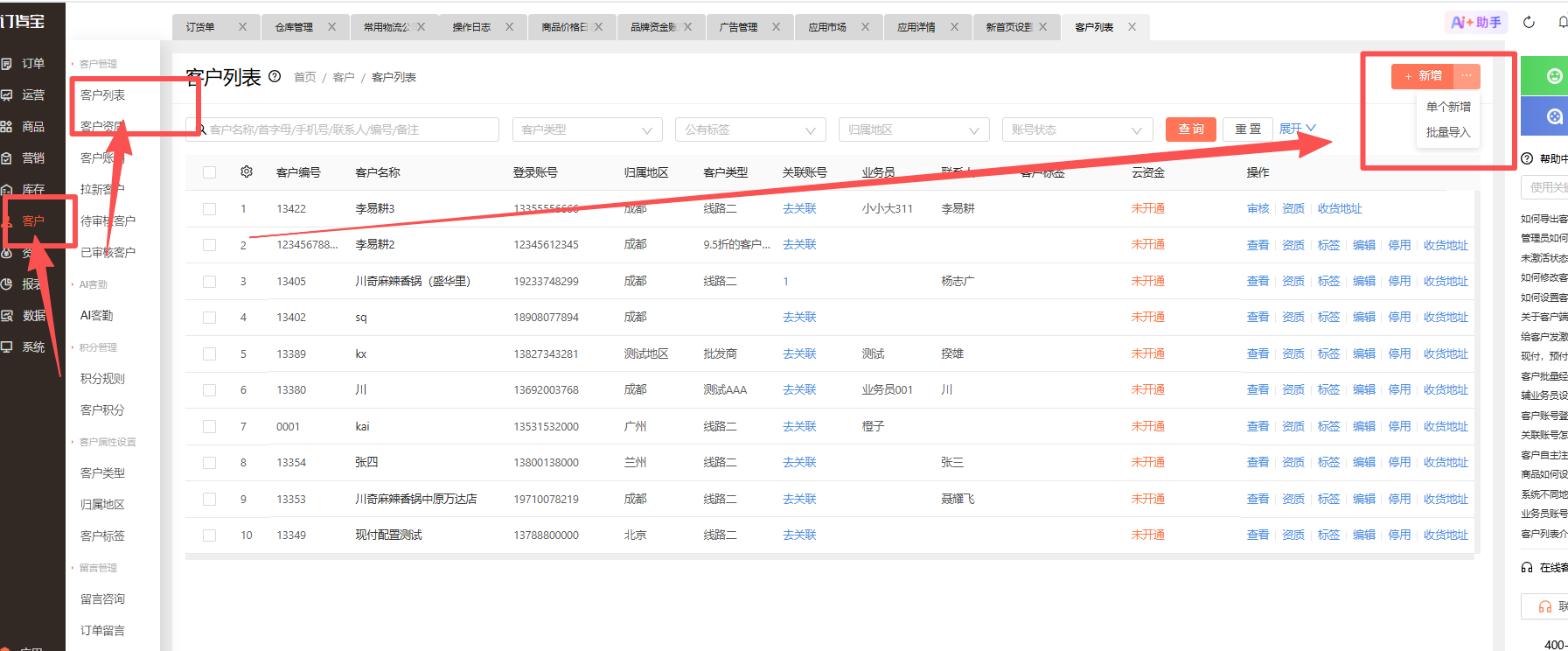Click the customer name search input field
Viewport: 1568px width, 651px height.
[x=343, y=129]
